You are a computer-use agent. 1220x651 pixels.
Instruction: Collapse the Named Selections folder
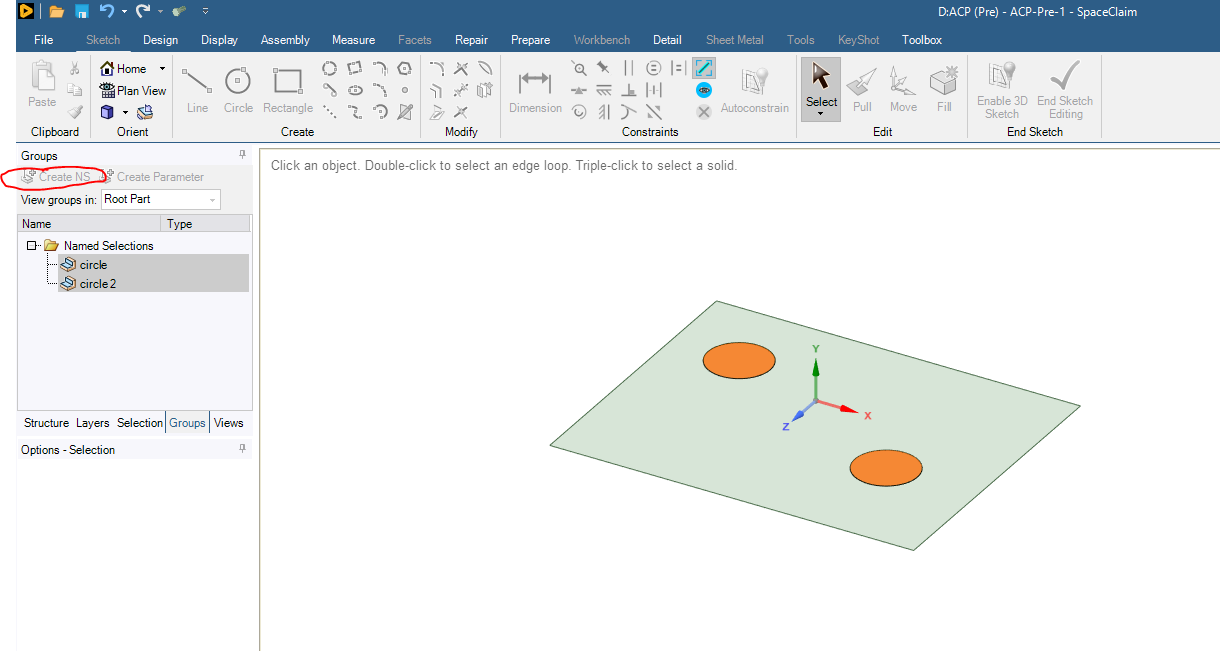click(x=32, y=246)
